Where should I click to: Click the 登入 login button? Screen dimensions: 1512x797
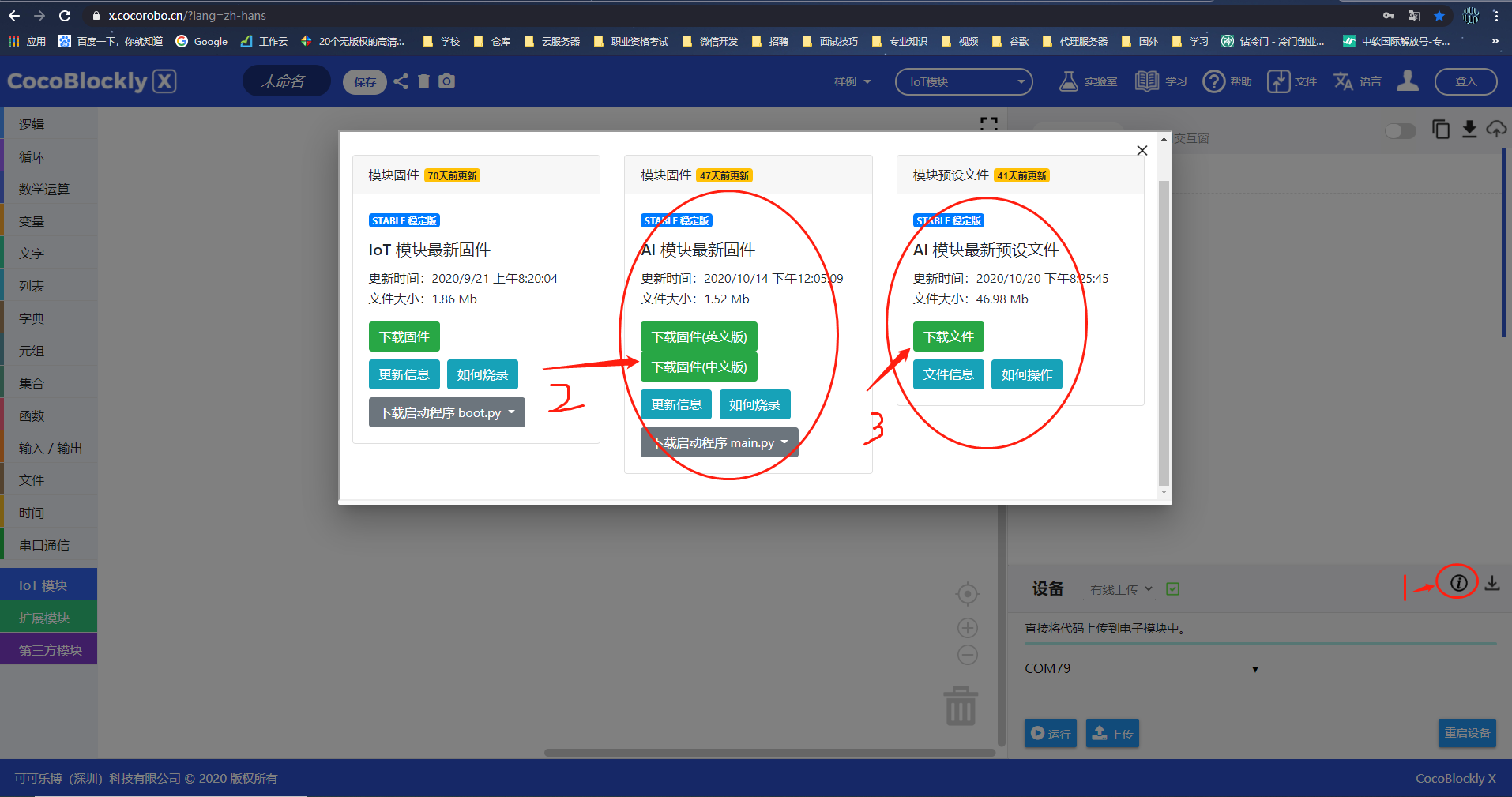pos(1466,81)
